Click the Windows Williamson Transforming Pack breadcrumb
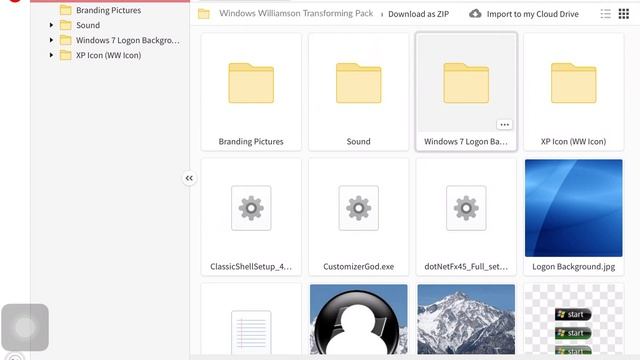 pyautogui.click(x=296, y=13)
